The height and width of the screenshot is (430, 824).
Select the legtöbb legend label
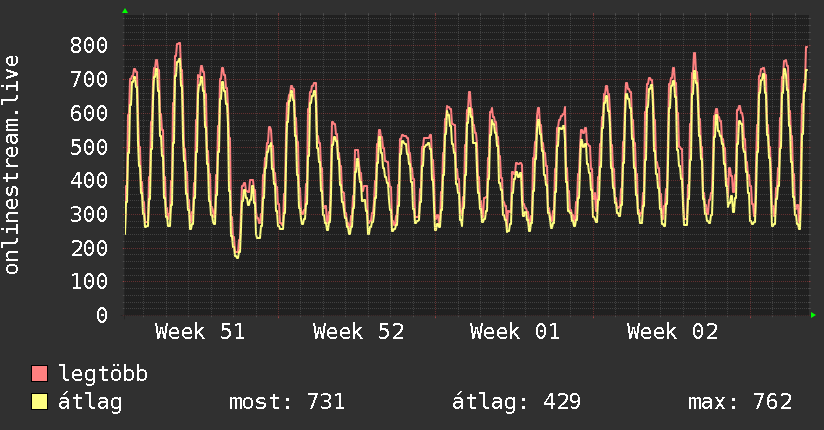click(104, 374)
